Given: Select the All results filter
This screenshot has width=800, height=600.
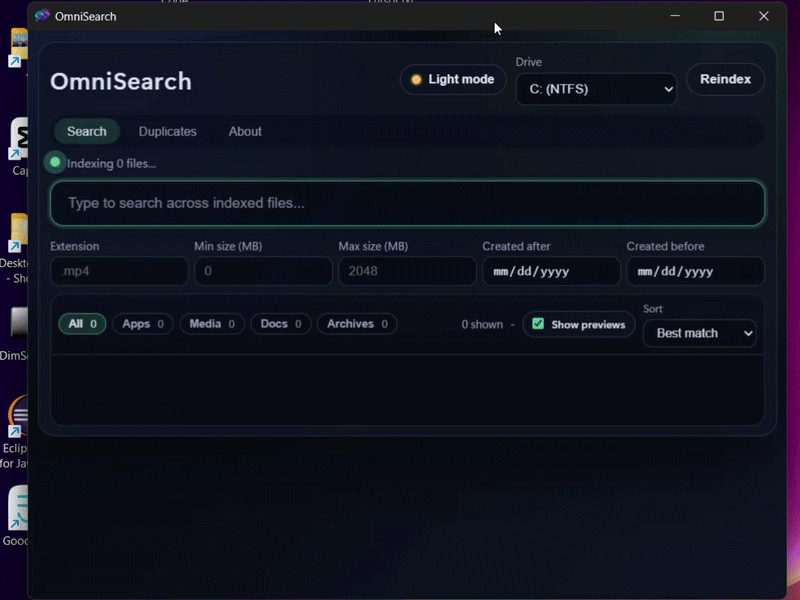Looking at the screenshot, I should point(81,324).
